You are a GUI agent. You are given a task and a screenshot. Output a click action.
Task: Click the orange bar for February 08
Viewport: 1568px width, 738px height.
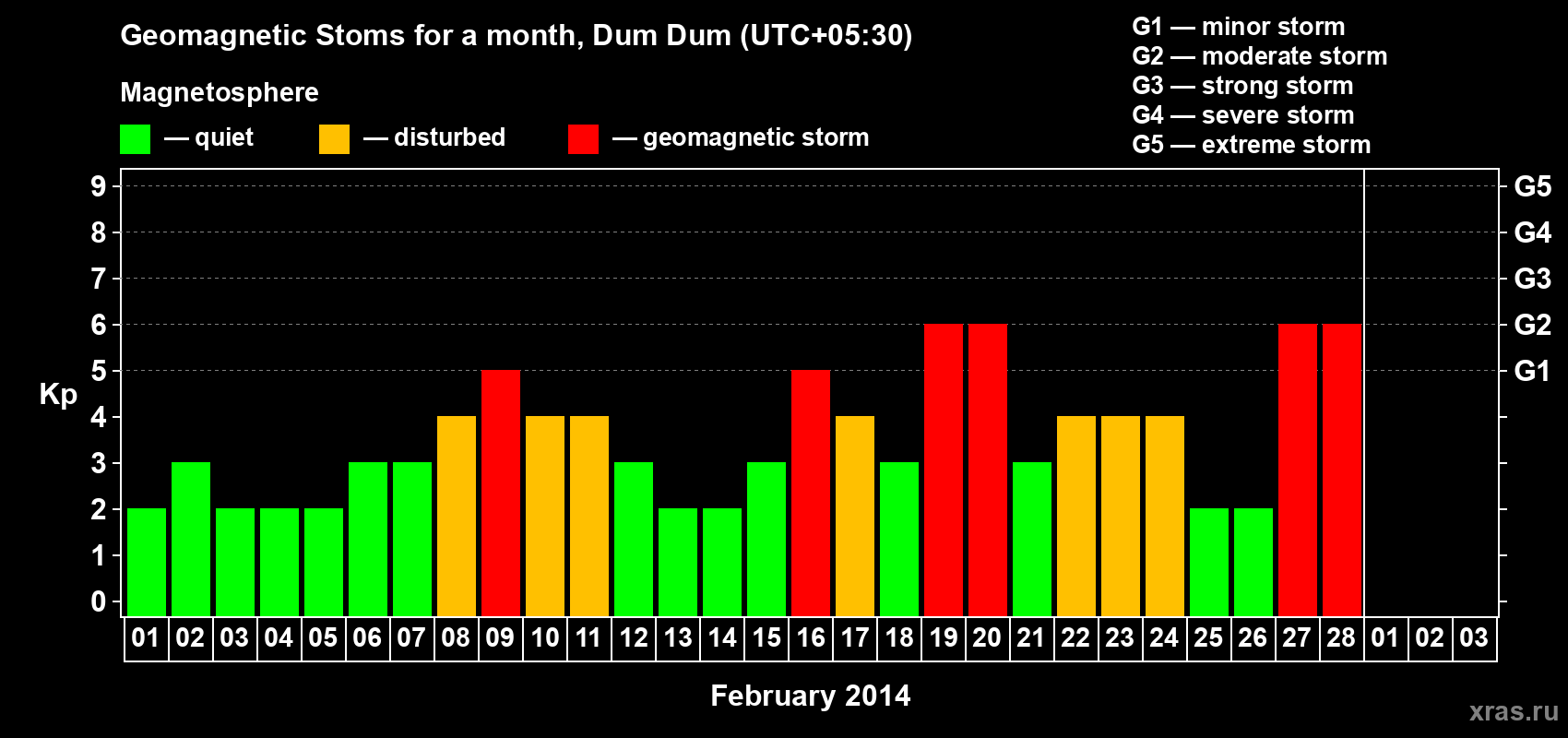click(457, 517)
